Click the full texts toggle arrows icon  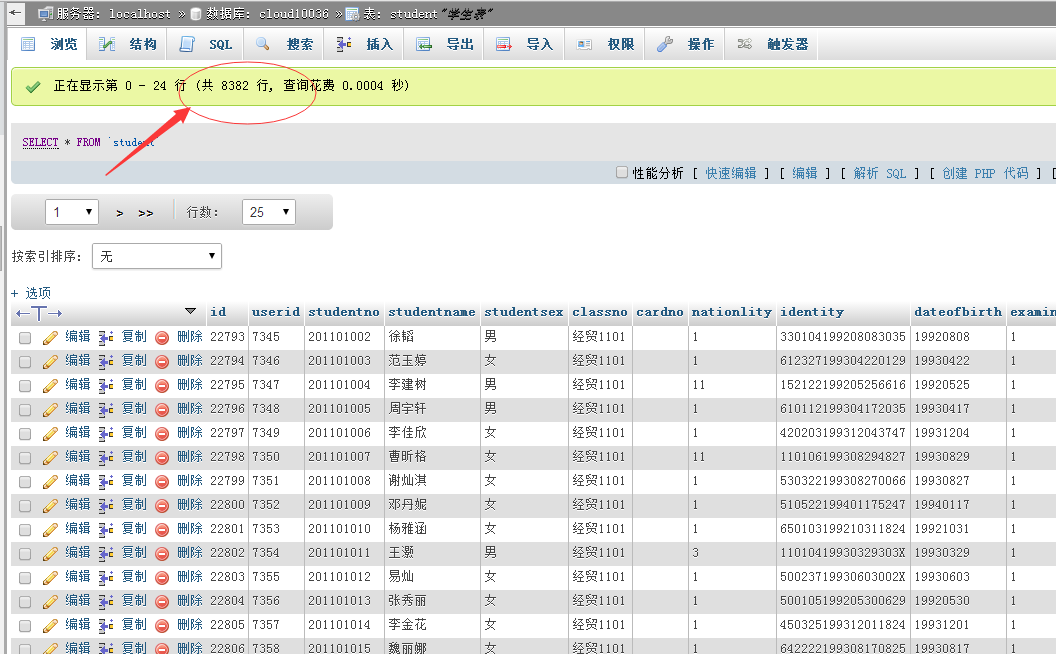pos(39,313)
